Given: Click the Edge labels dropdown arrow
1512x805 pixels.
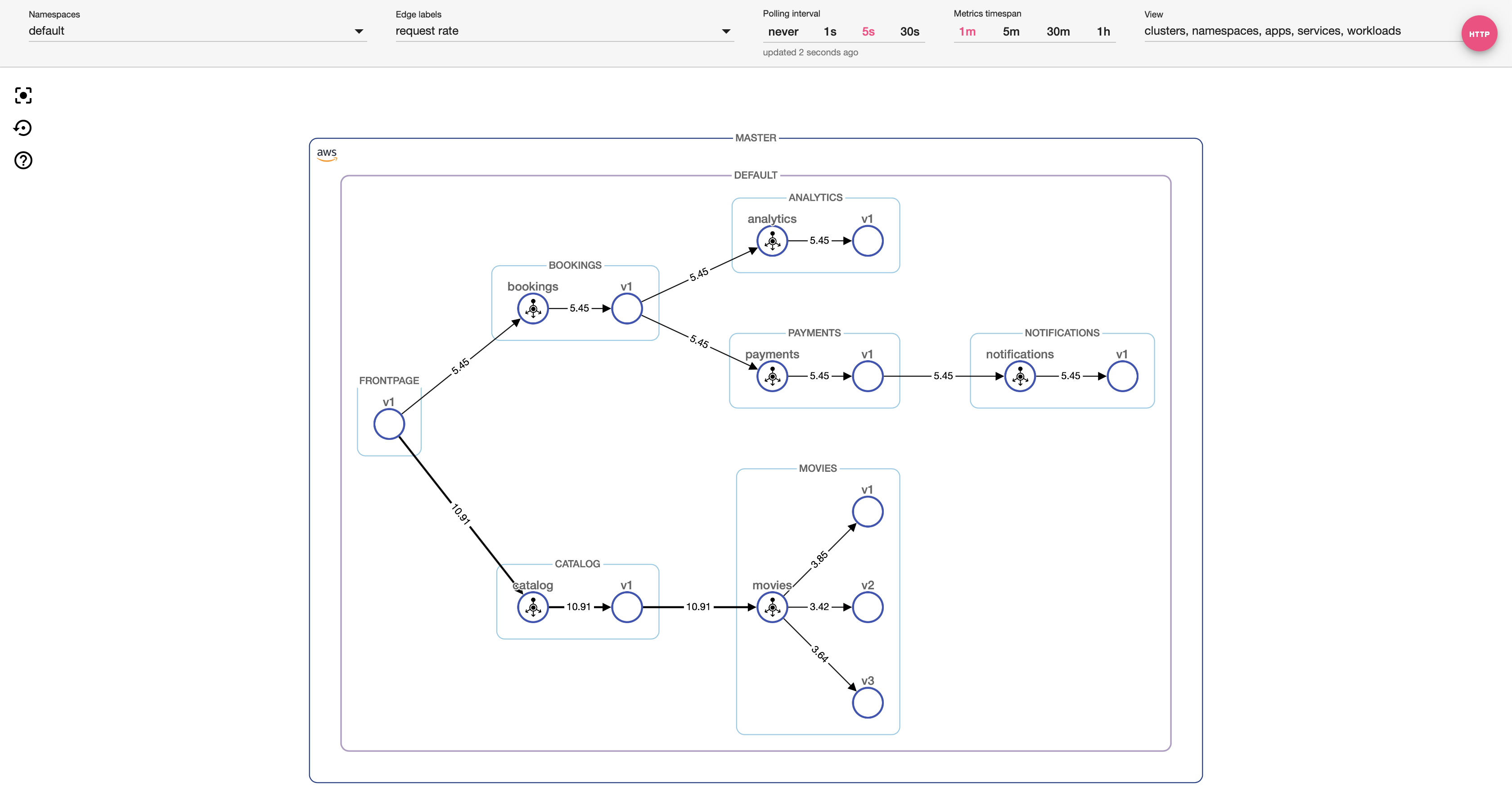Looking at the screenshot, I should [726, 32].
